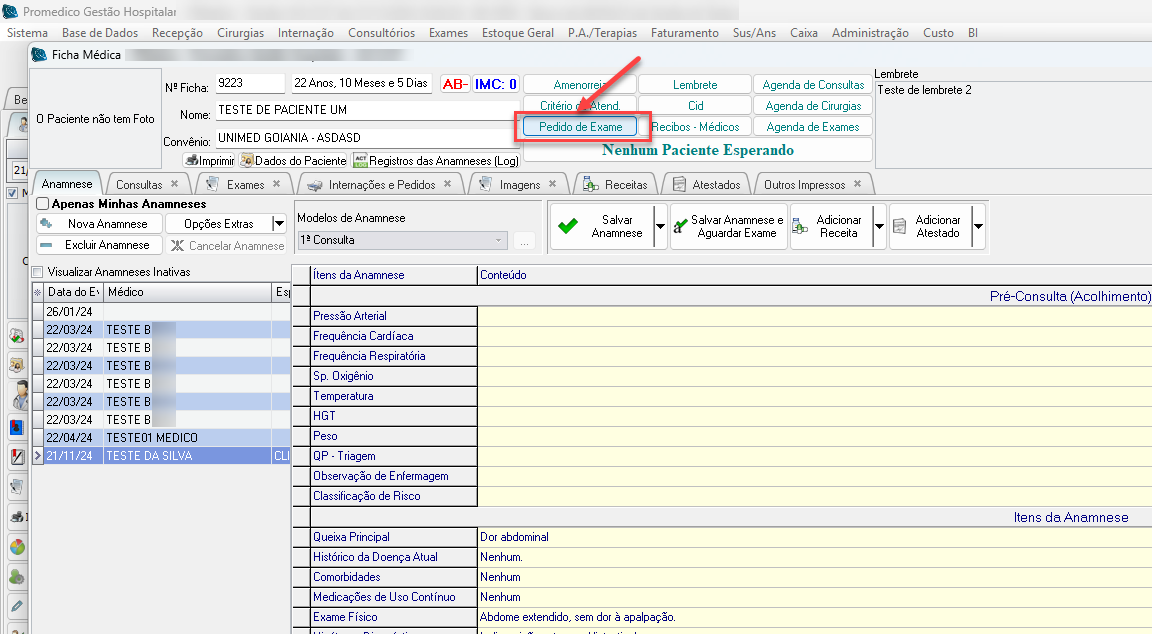Viewport: 1152px width, 634px height.
Task: Click the Pedido de Exame button
Action: (x=580, y=127)
